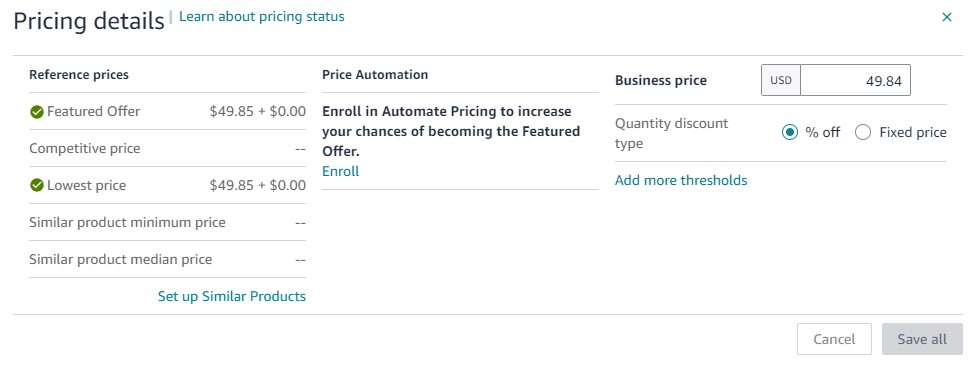
Task: Select the % off radio button
Action: (x=790, y=132)
